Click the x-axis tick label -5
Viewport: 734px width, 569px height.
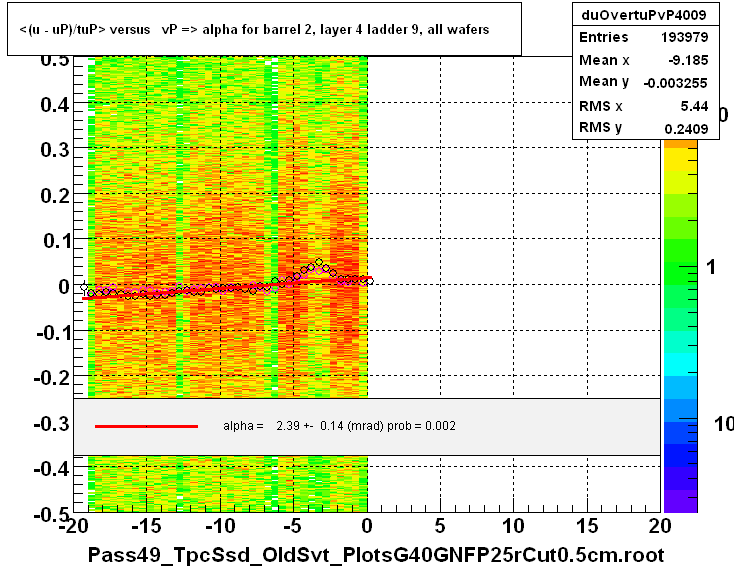click(x=292, y=526)
